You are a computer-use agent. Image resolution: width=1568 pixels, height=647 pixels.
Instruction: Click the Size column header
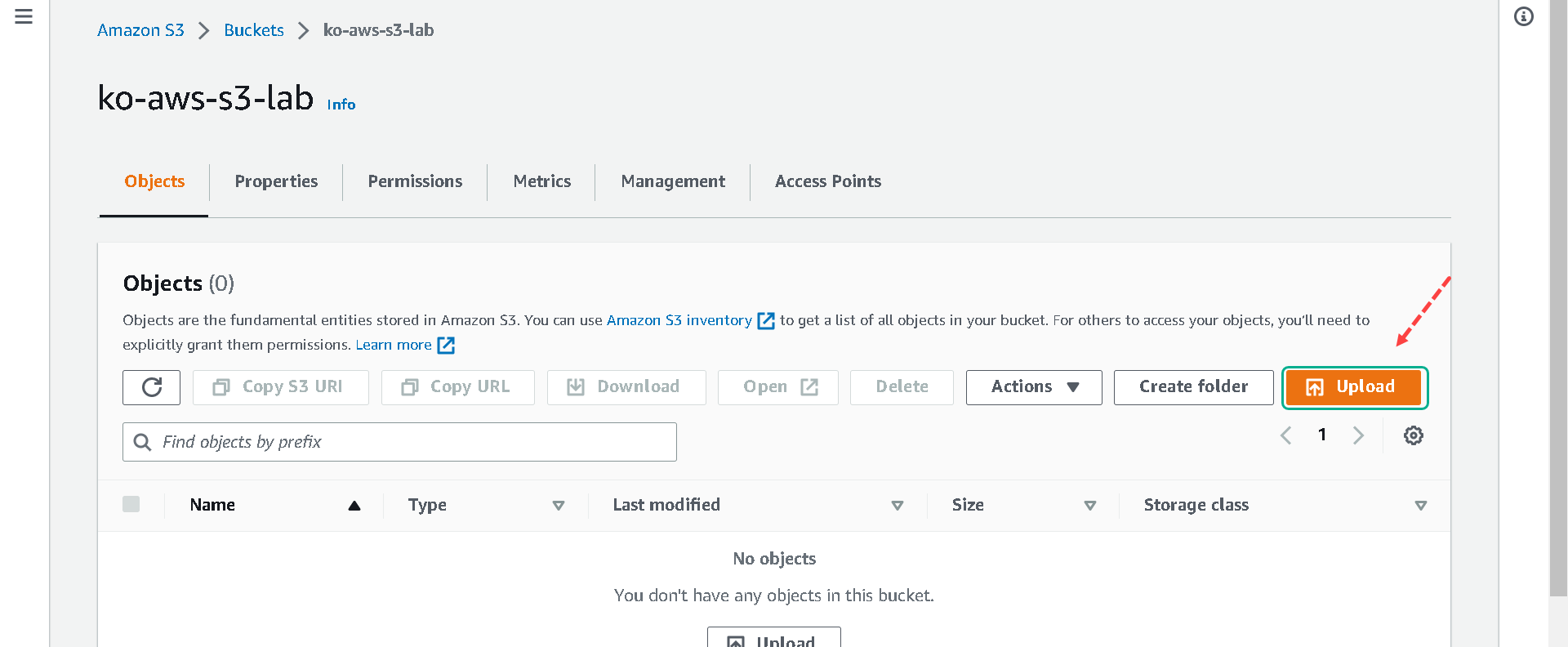968,505
